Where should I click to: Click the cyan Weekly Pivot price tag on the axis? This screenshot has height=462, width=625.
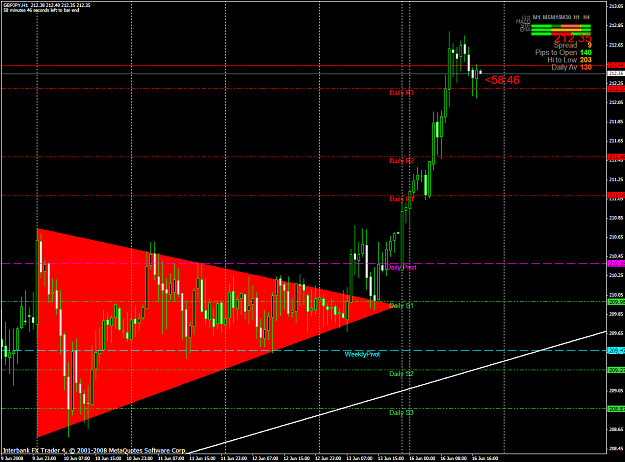616,351
